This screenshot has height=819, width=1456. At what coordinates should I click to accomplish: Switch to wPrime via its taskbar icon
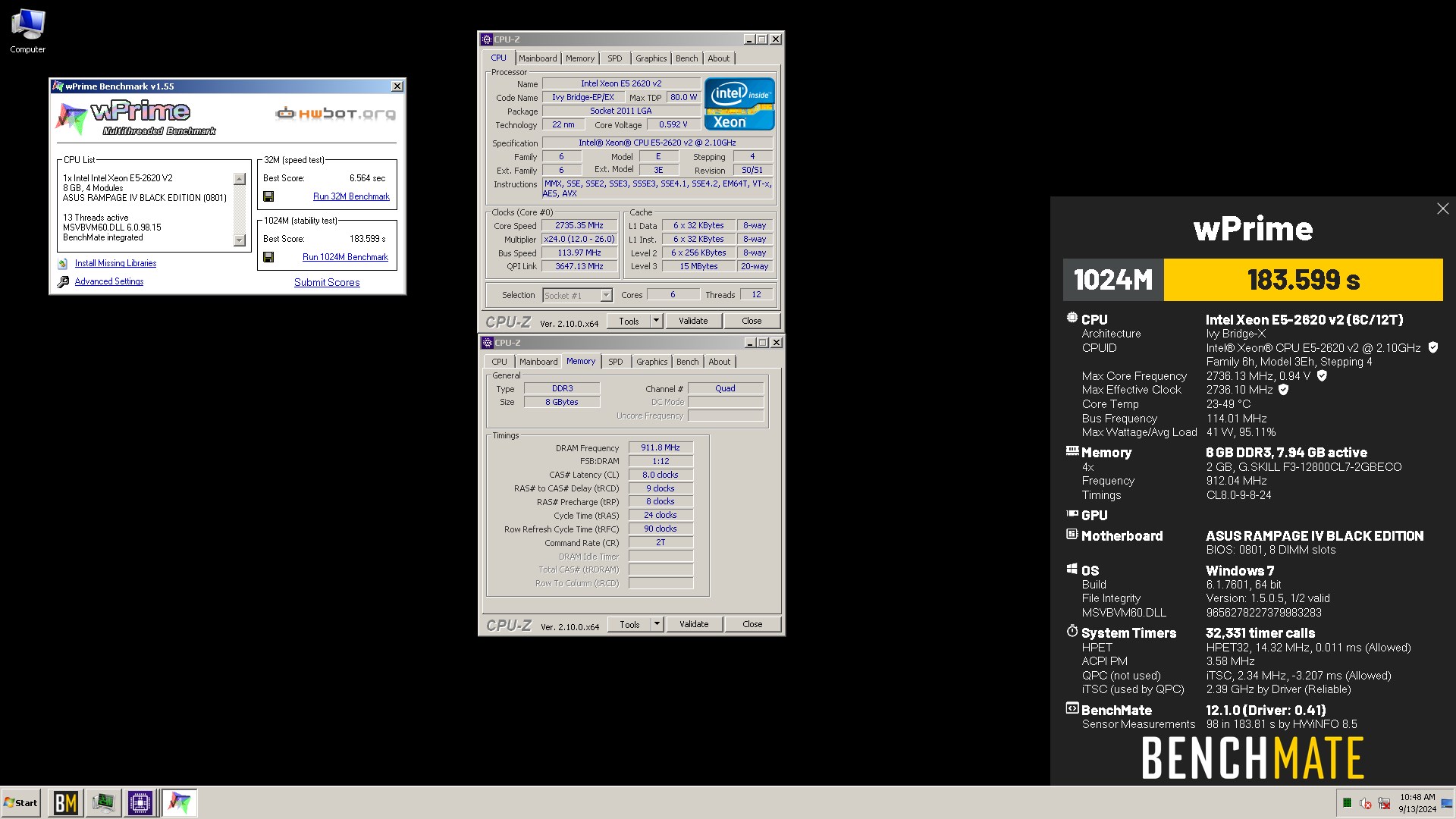(180, 803)
